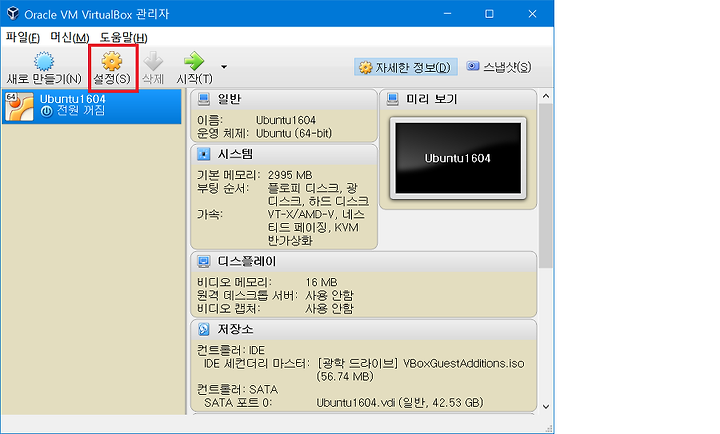Click the Ubuntu1604 preview thumbnail
Image resolution: width=720 pixels, height=434 pixels.
point(458,158)
